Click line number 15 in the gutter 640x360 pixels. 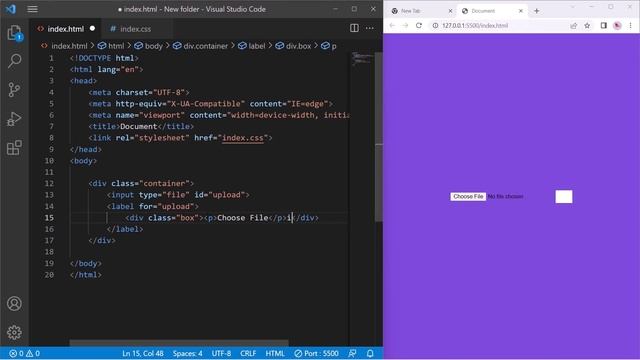tap(49, 218)
